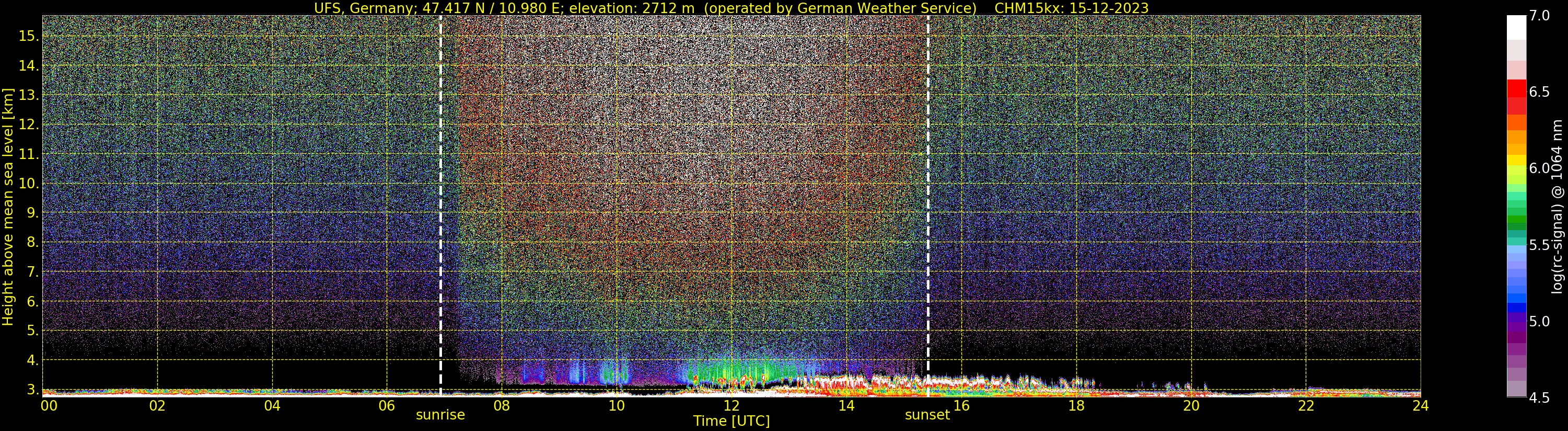Click time tick label '12'
The image size is (1568, 431).
(731, 405)
